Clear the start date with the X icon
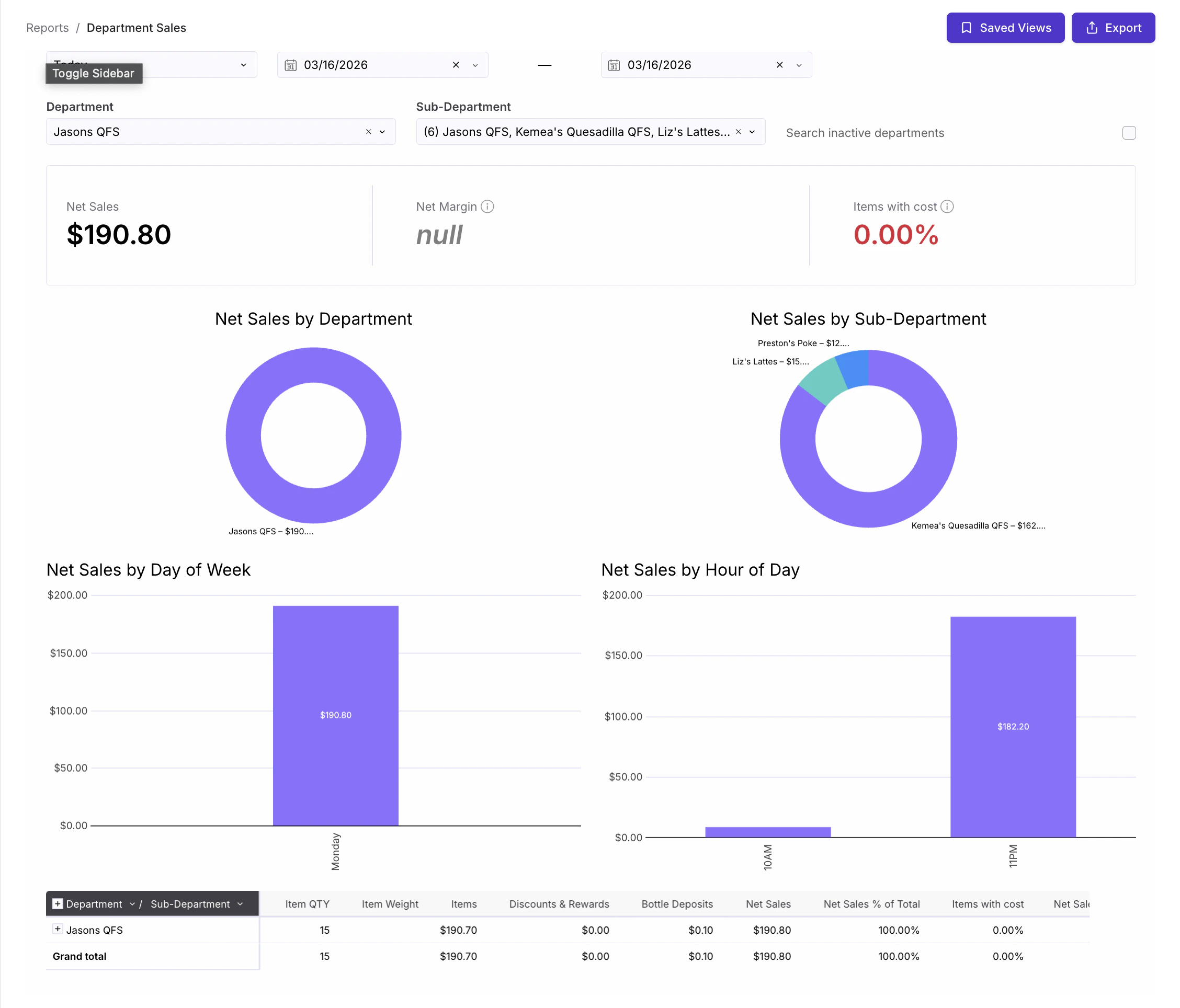This screenshot has width=1180, height=1008. coord(456,65)
